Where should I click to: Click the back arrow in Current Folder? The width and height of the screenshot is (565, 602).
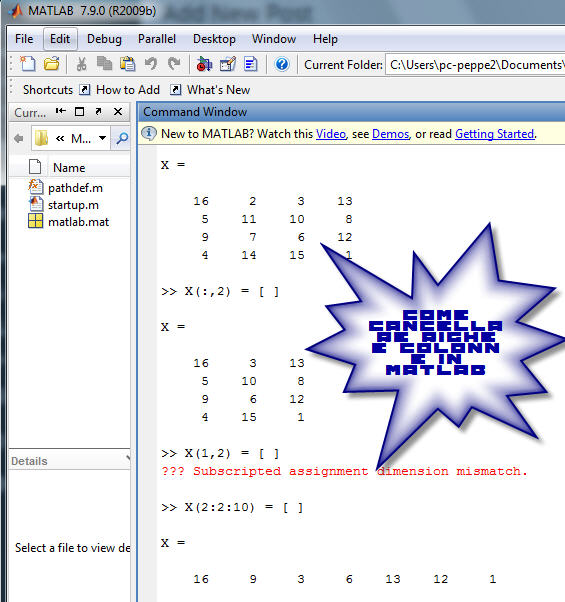coord(18,138)
